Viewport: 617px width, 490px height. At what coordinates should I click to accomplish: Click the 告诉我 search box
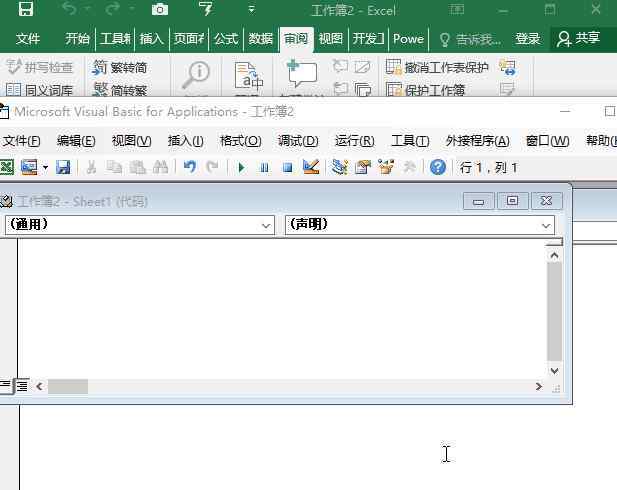[471, 39]
